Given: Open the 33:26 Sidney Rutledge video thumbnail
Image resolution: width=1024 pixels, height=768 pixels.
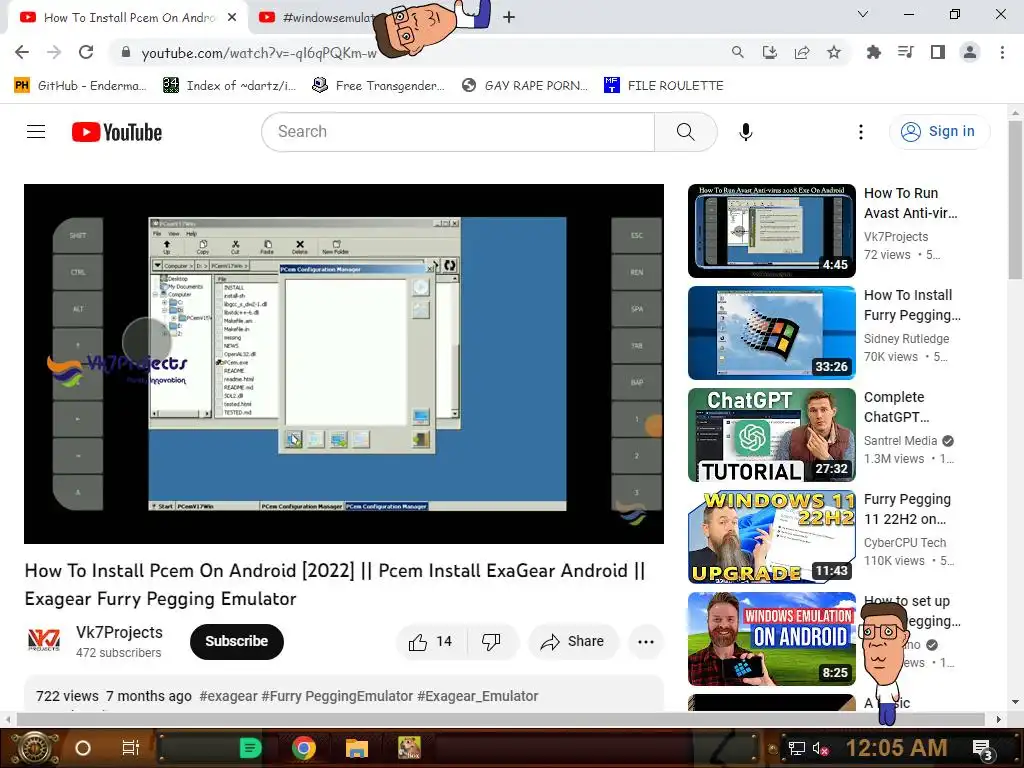Looking at the screenshot, I should coord(771,333).
